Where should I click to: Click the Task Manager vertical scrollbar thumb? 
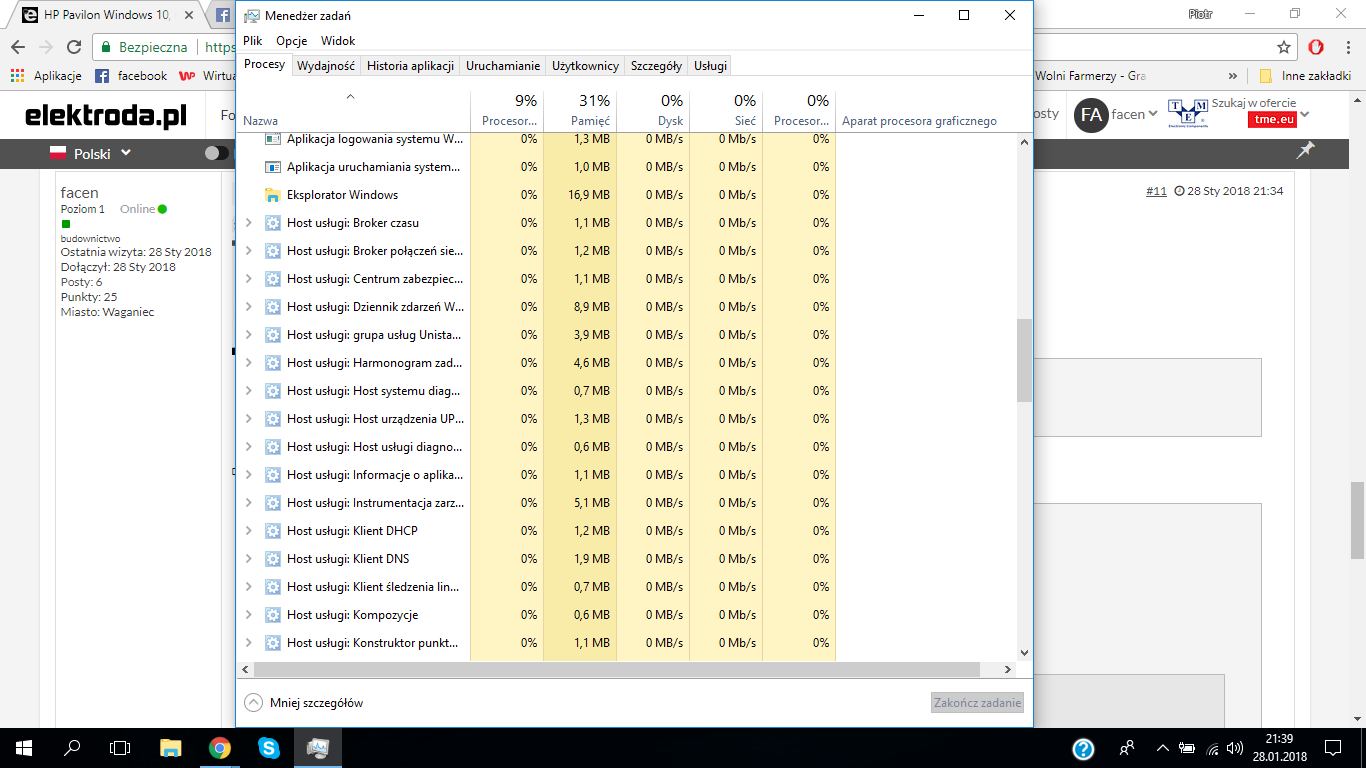point(1024,360)
